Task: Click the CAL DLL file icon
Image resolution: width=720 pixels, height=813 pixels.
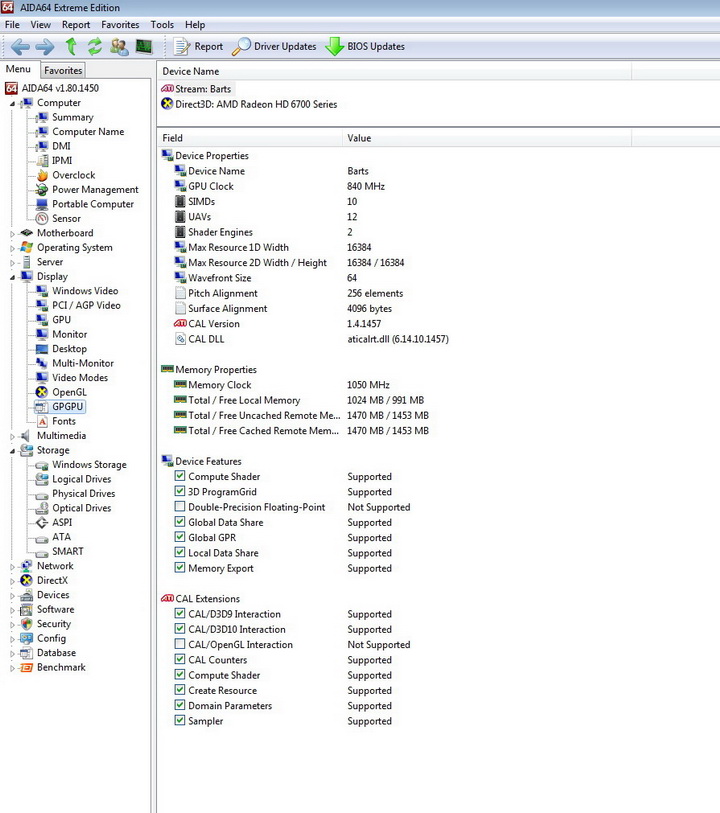Action: (180, 339)
